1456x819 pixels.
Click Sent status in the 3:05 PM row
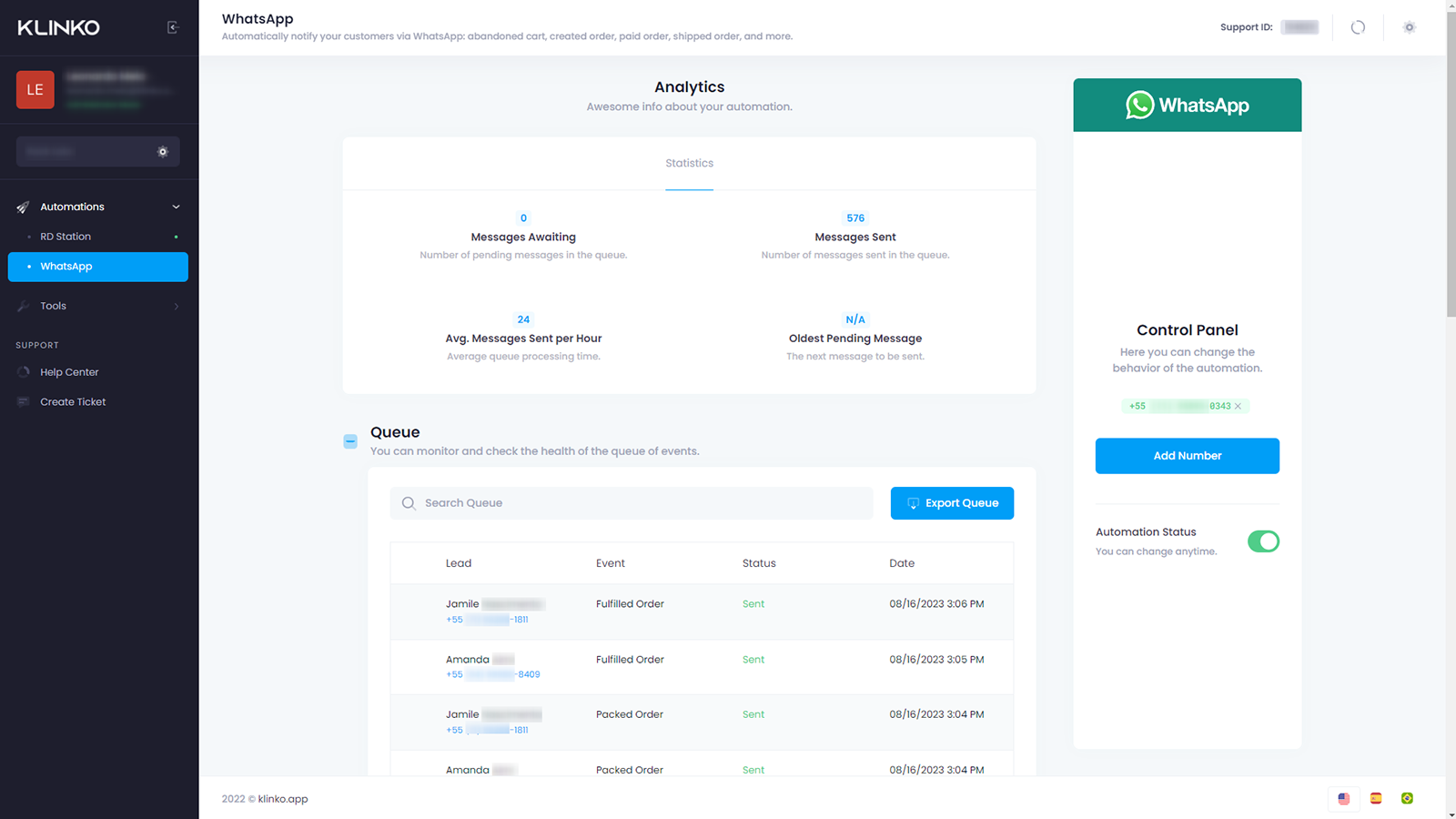[x=753, y=660]
